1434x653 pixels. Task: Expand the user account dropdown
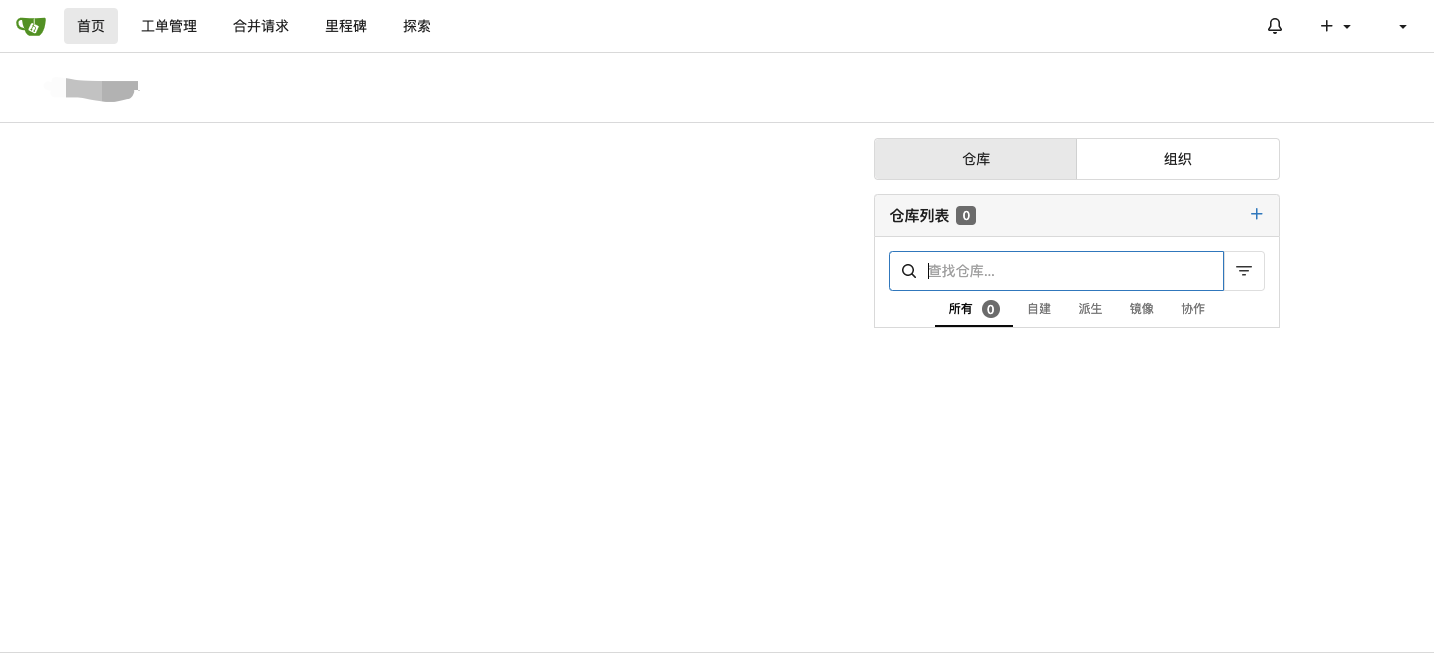coord(1403,26)
